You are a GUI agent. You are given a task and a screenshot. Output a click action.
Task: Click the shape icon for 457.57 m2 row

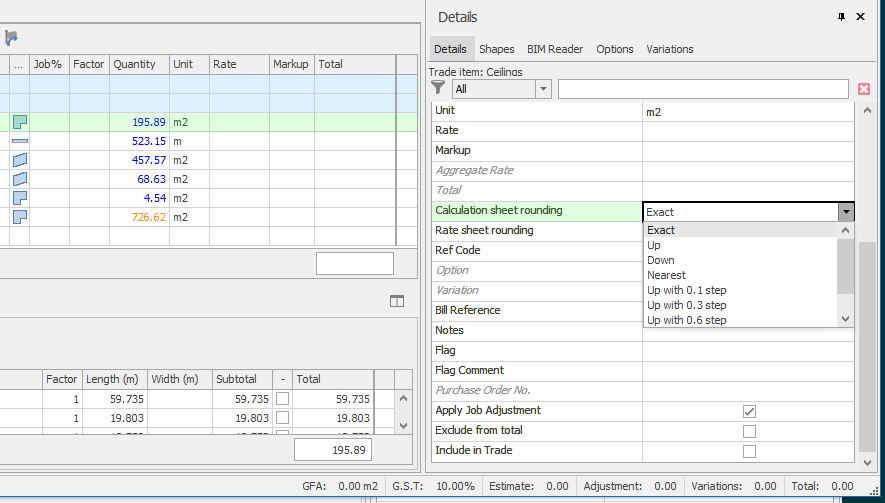coord(19,160)
